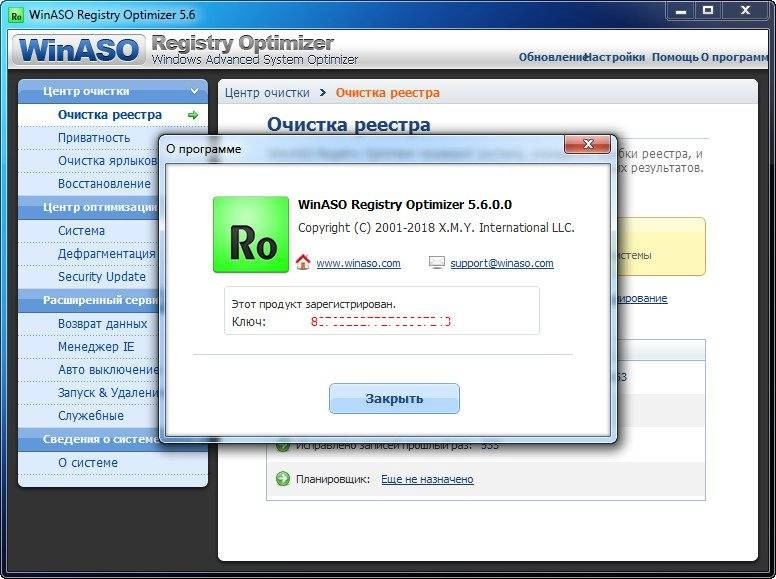Click the green Ro application logo in dialog

coord(251,235)
